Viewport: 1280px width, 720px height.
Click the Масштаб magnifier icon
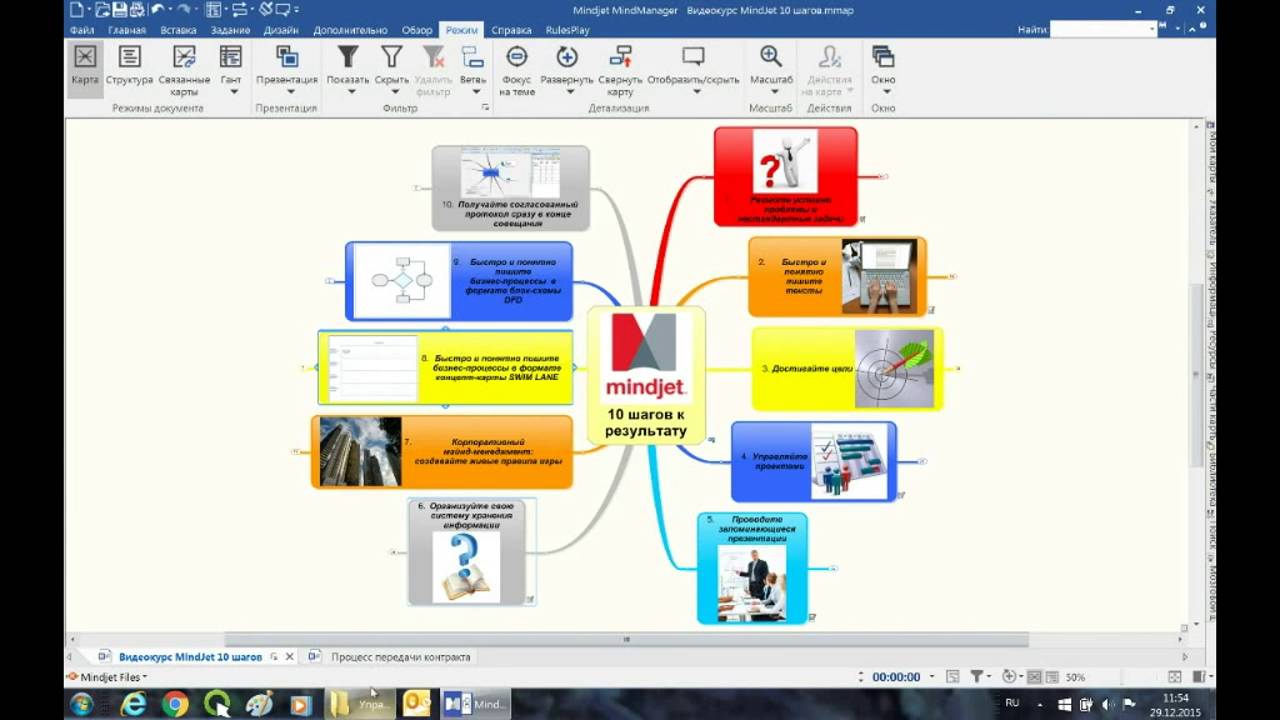(x=770, y=56)
